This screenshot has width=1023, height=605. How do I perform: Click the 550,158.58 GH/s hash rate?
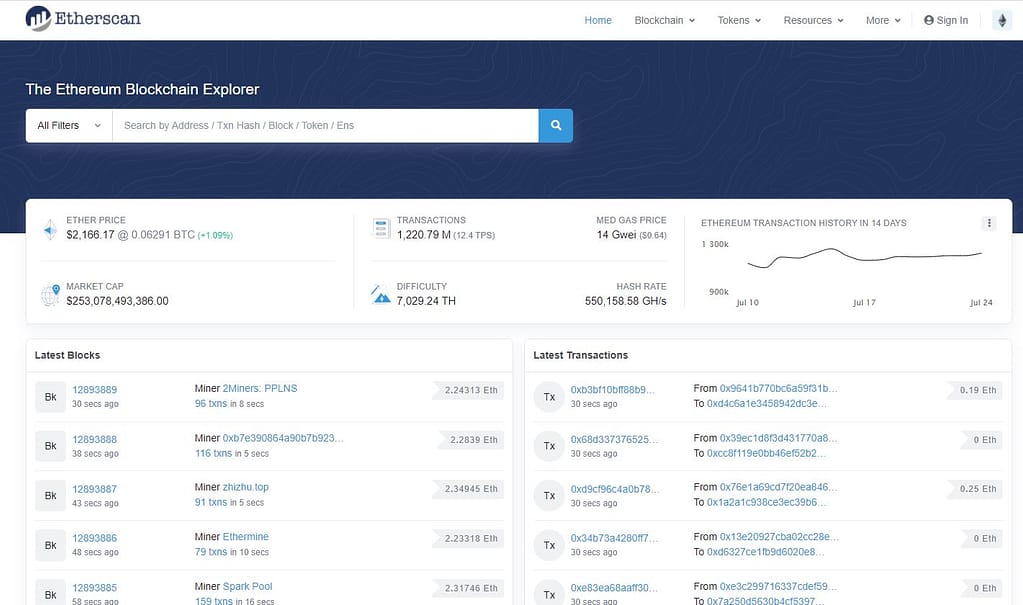(x=626, y=301)
